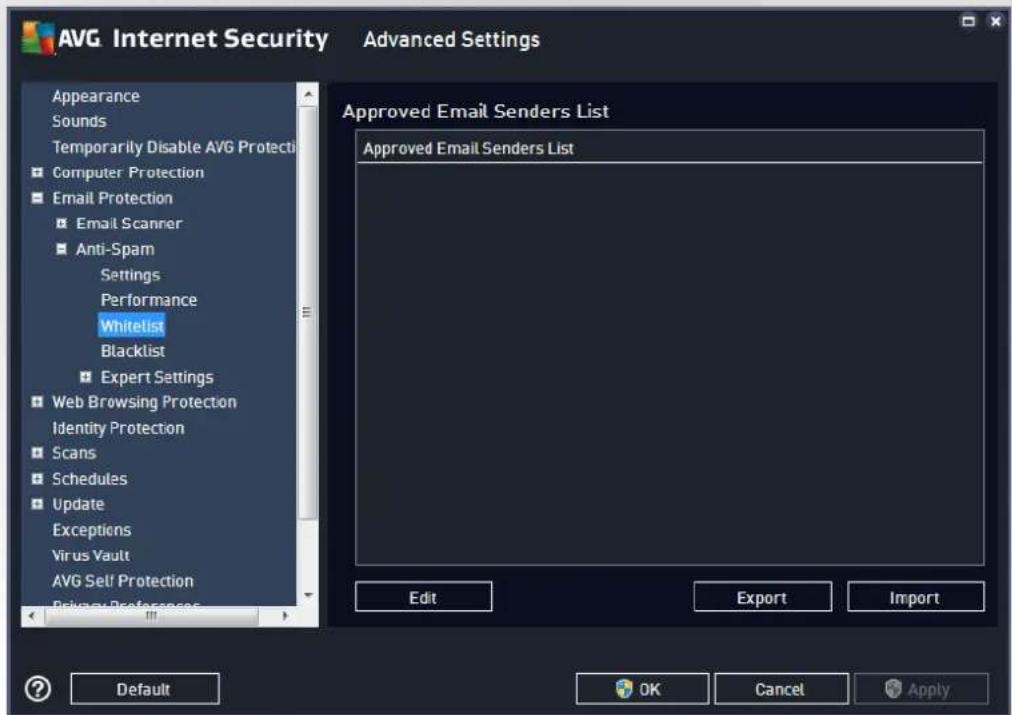Expand the Expert Settings node

pyautogui.click(x=85, y=377)
